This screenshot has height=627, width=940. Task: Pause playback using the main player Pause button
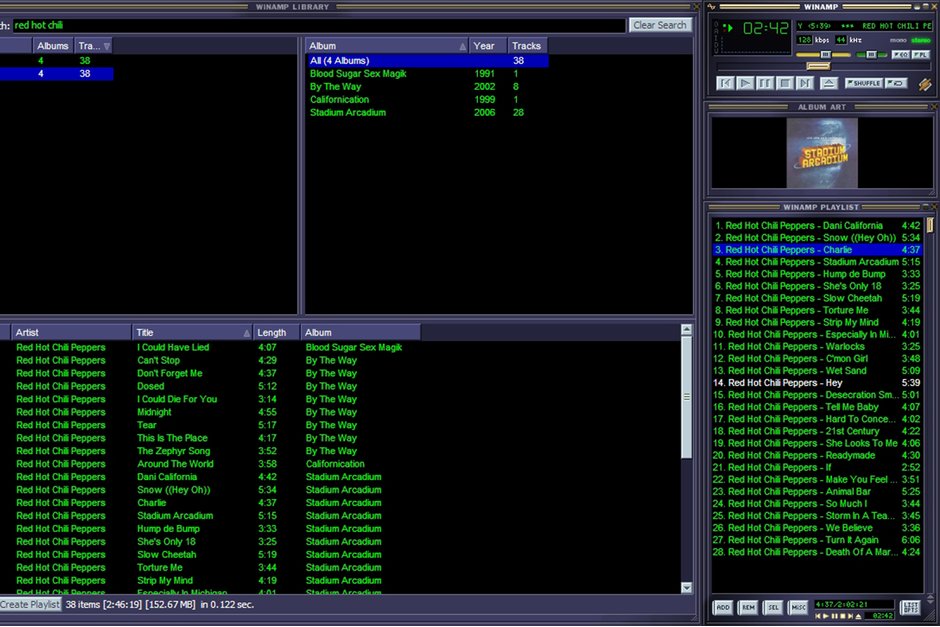click(x=766, y=83)
